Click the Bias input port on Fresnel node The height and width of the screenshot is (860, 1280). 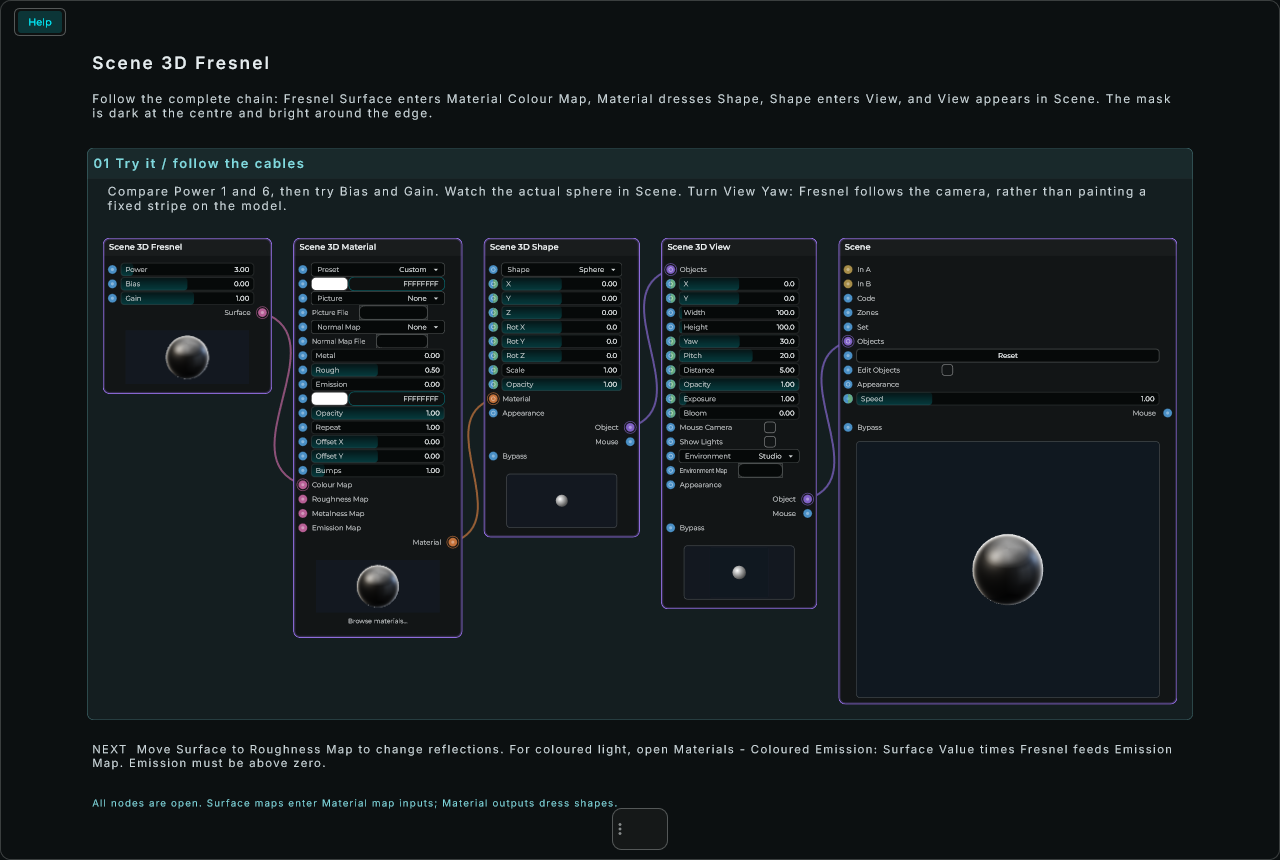[112, 284]
